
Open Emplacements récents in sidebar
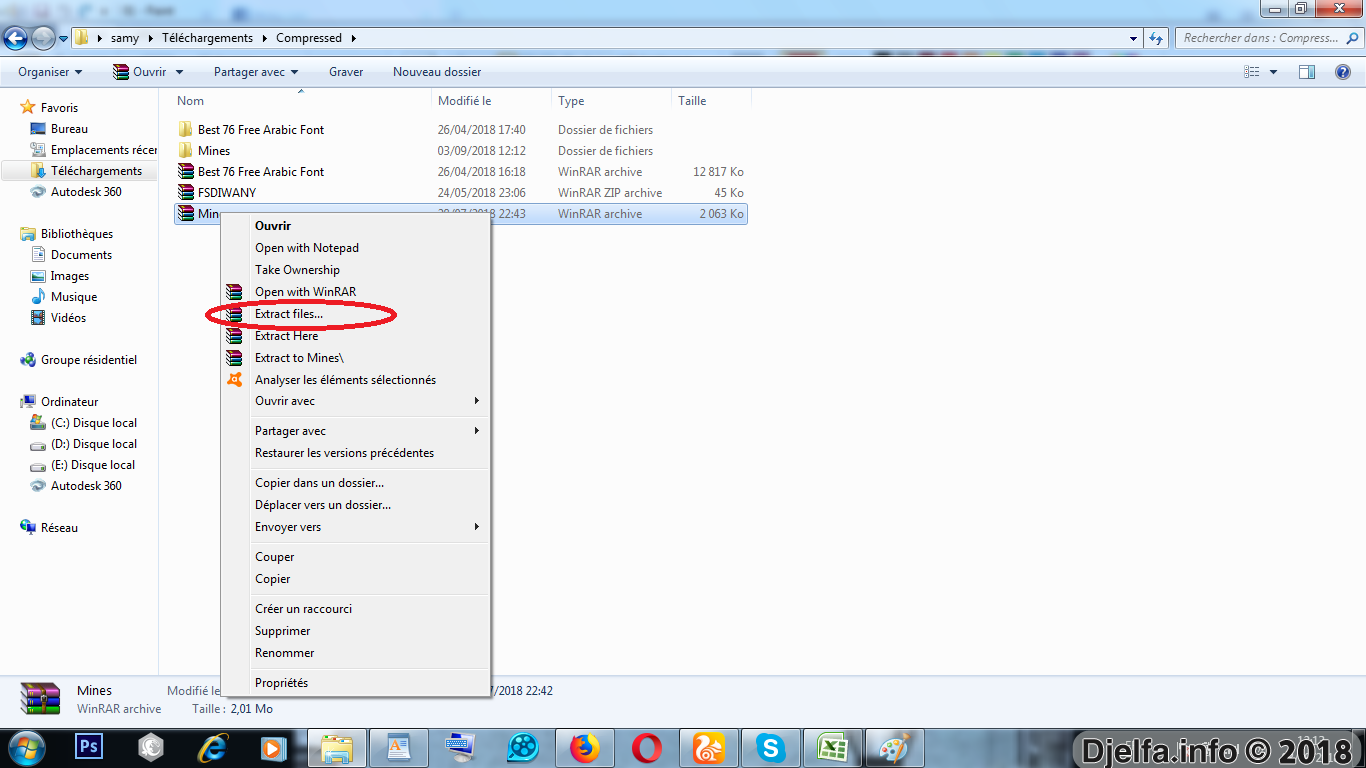104,150
